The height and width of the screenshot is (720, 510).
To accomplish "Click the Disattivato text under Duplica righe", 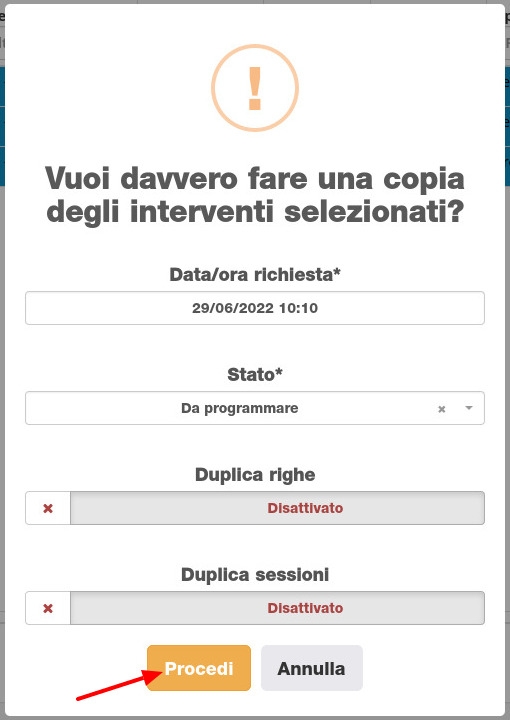I will click(x=305, y=508).
